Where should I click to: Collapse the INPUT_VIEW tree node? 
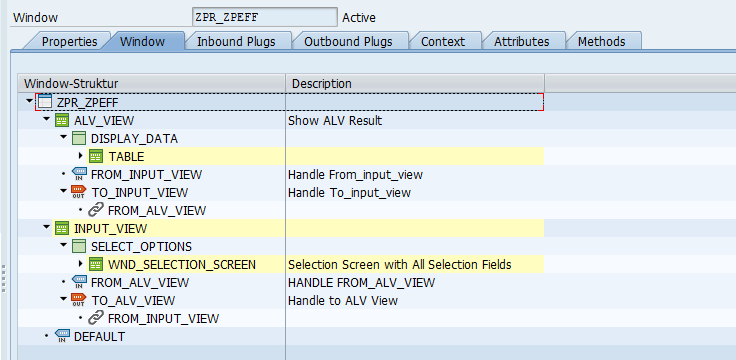pyautogui.click(x=46, y=228)
